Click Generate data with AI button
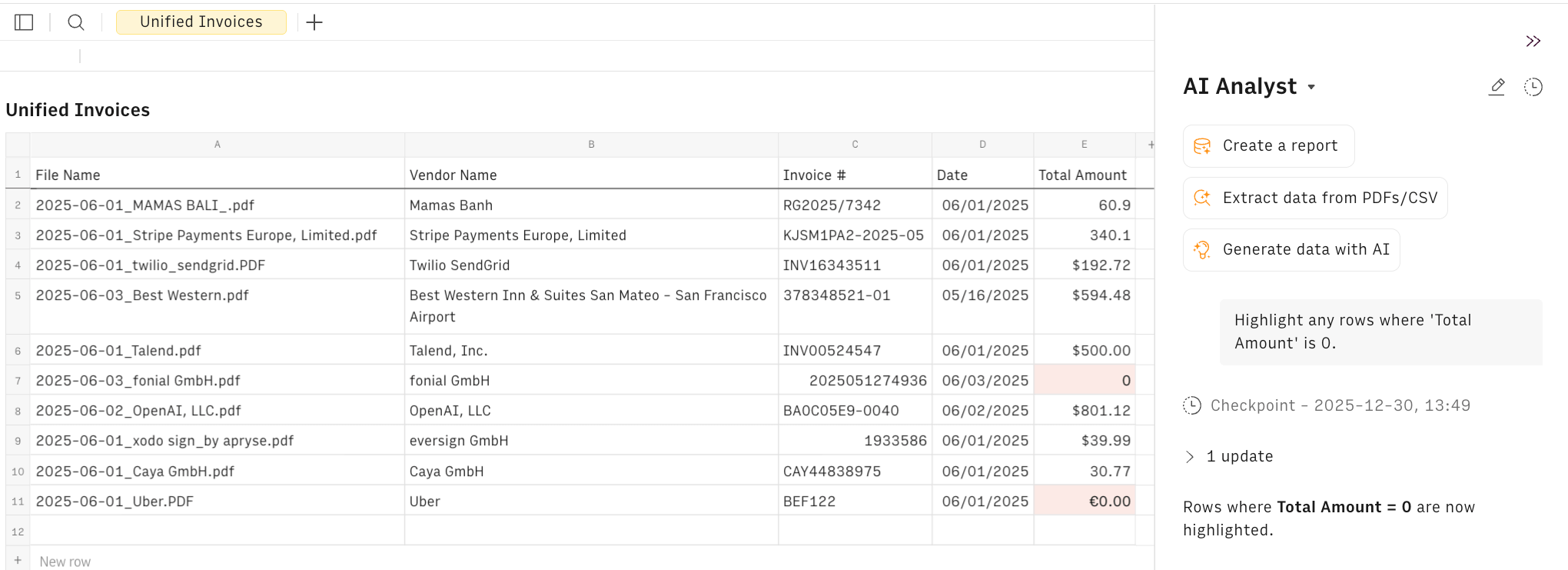The height and width of the screenshot is (570, 1568). coord(1291,249)
